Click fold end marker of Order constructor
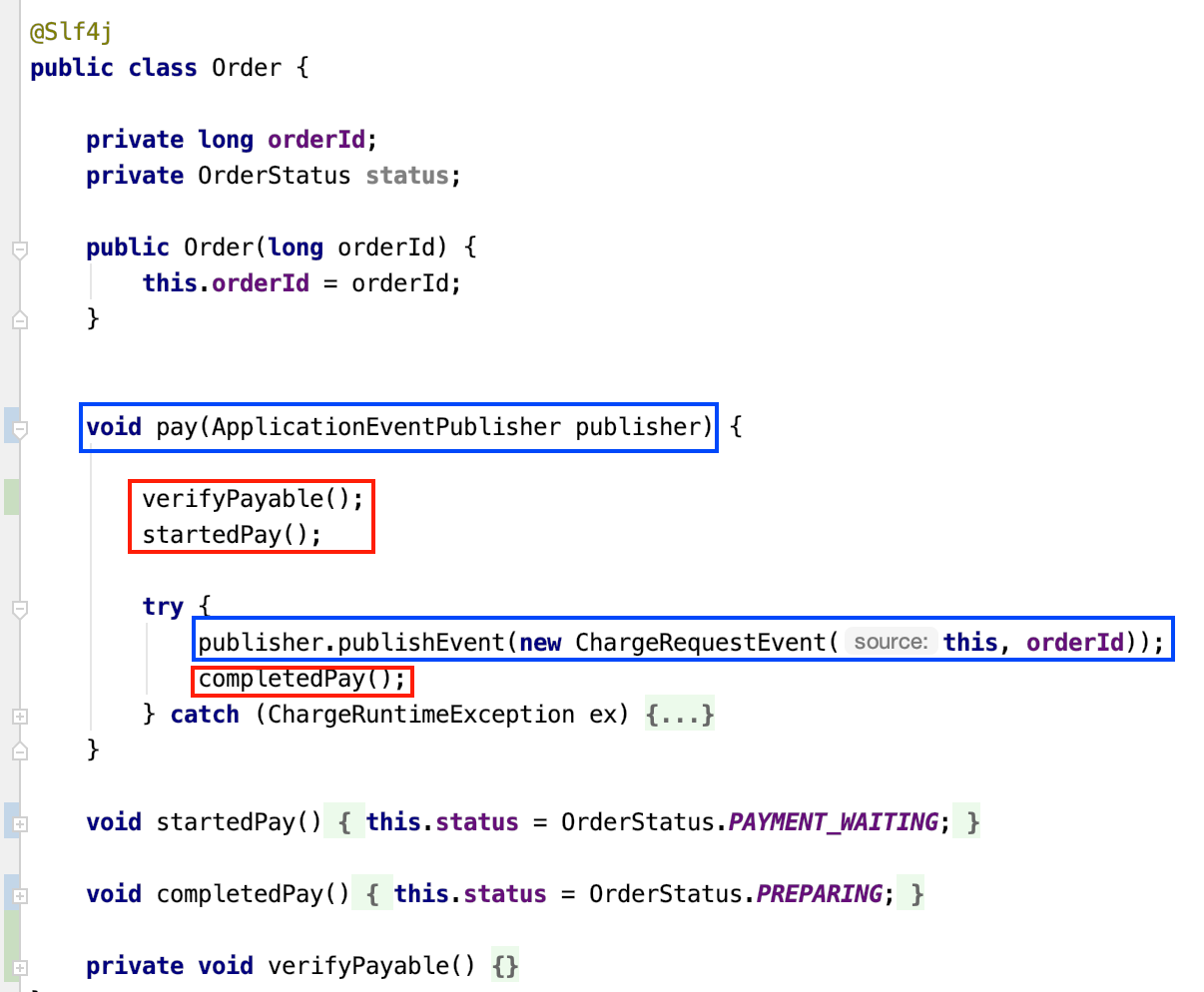 pos(19,320)
